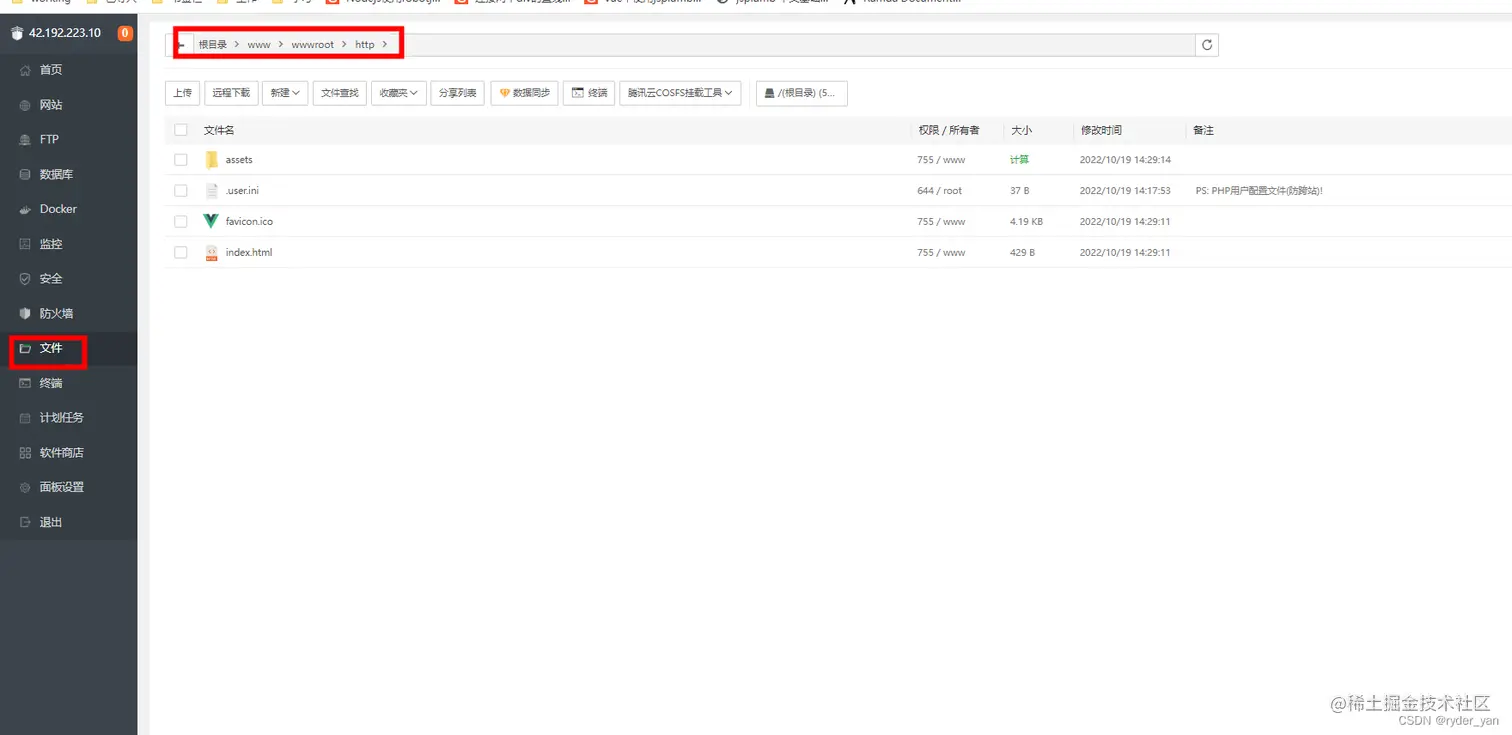Click the 计划任务 calendar icon
Image resolution: width=1512 pixels, height=735 pixels.
[x=25, y=418]
